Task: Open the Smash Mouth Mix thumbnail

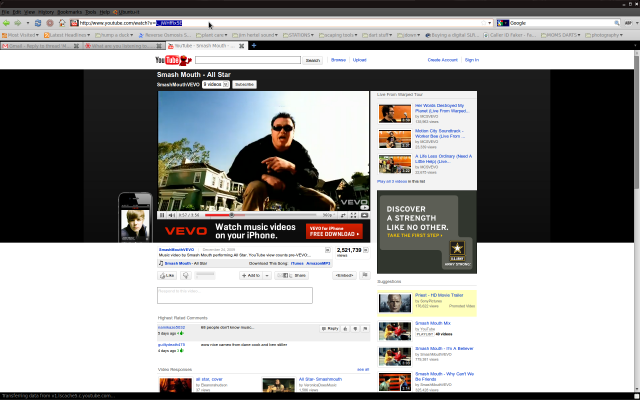Action: 395,331
